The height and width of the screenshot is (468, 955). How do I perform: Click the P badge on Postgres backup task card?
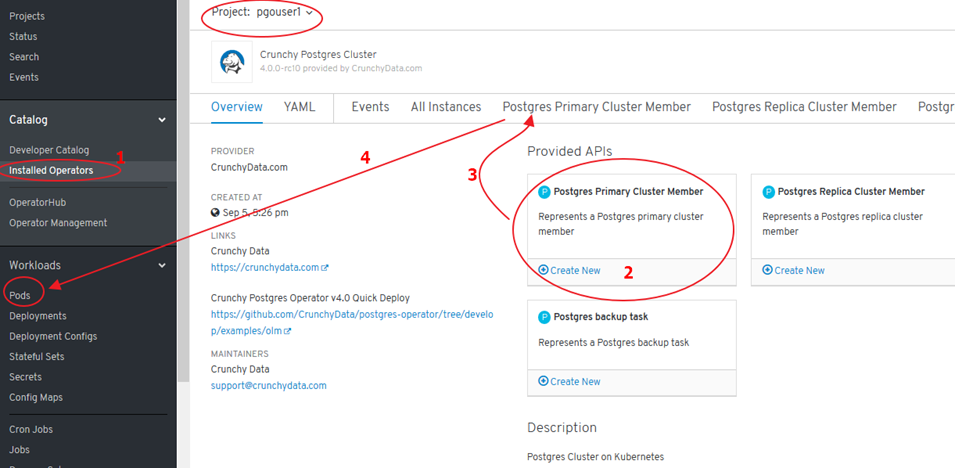pyautogui.click(x=544, y=317)
